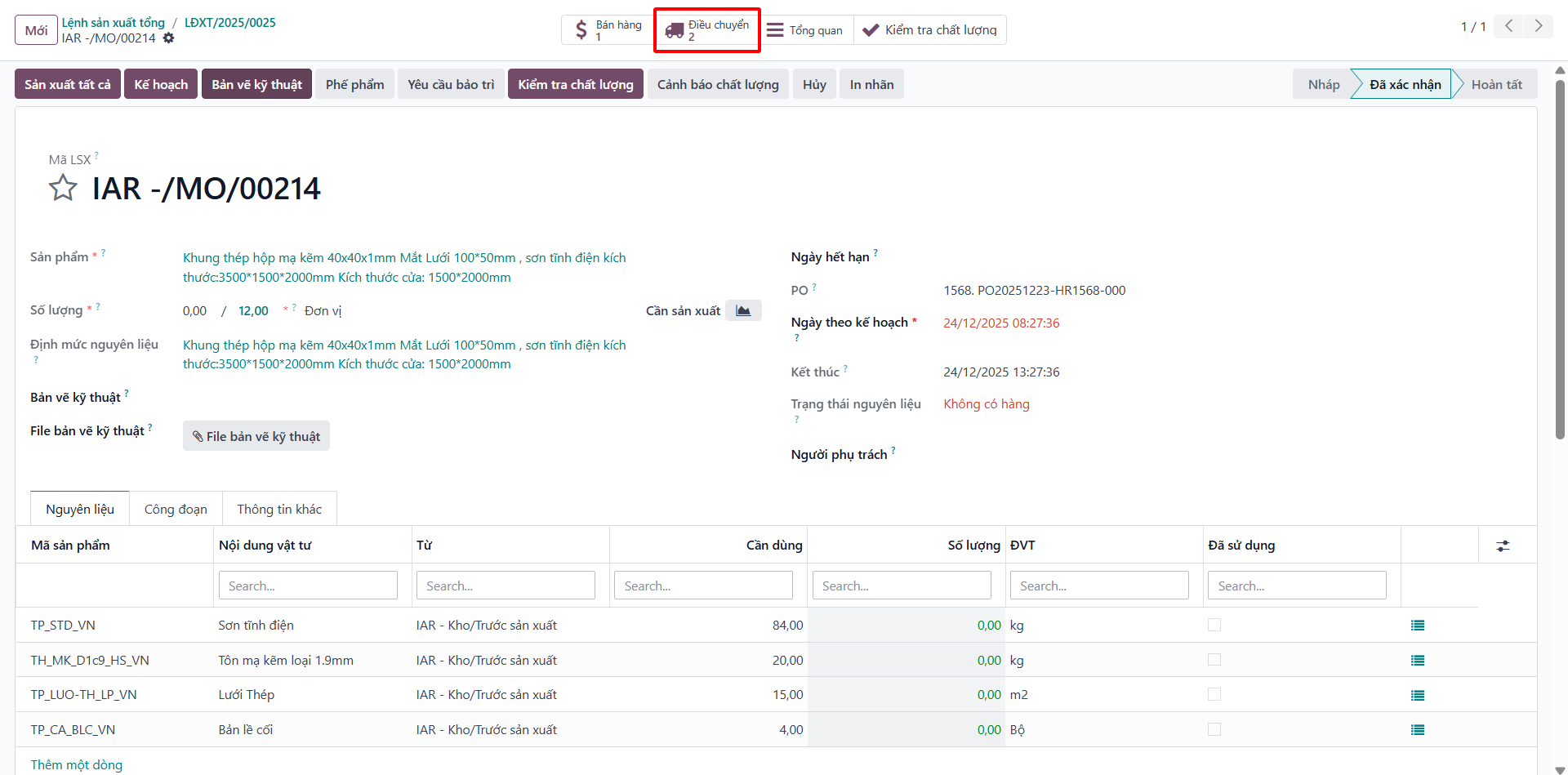Upload via File bản vẽ kỹ thuật button
This screenshot has height=775, width=1568.
pyautogui.click(x=256, y=436)
